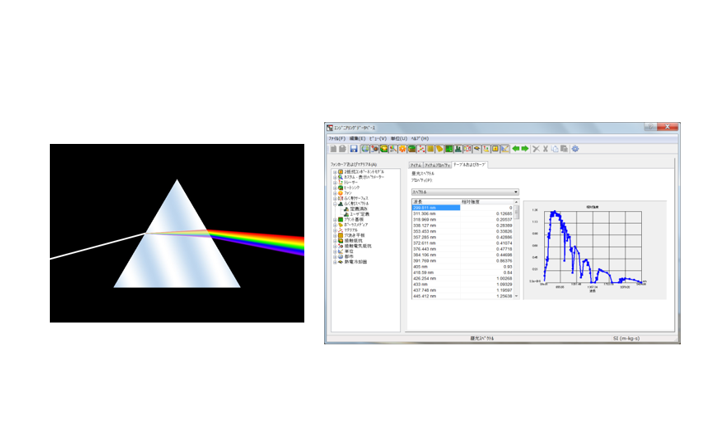Screen dimensions: 720x444
Task: Click the X Delete icon in toolbar
Action: coord(546,149)
